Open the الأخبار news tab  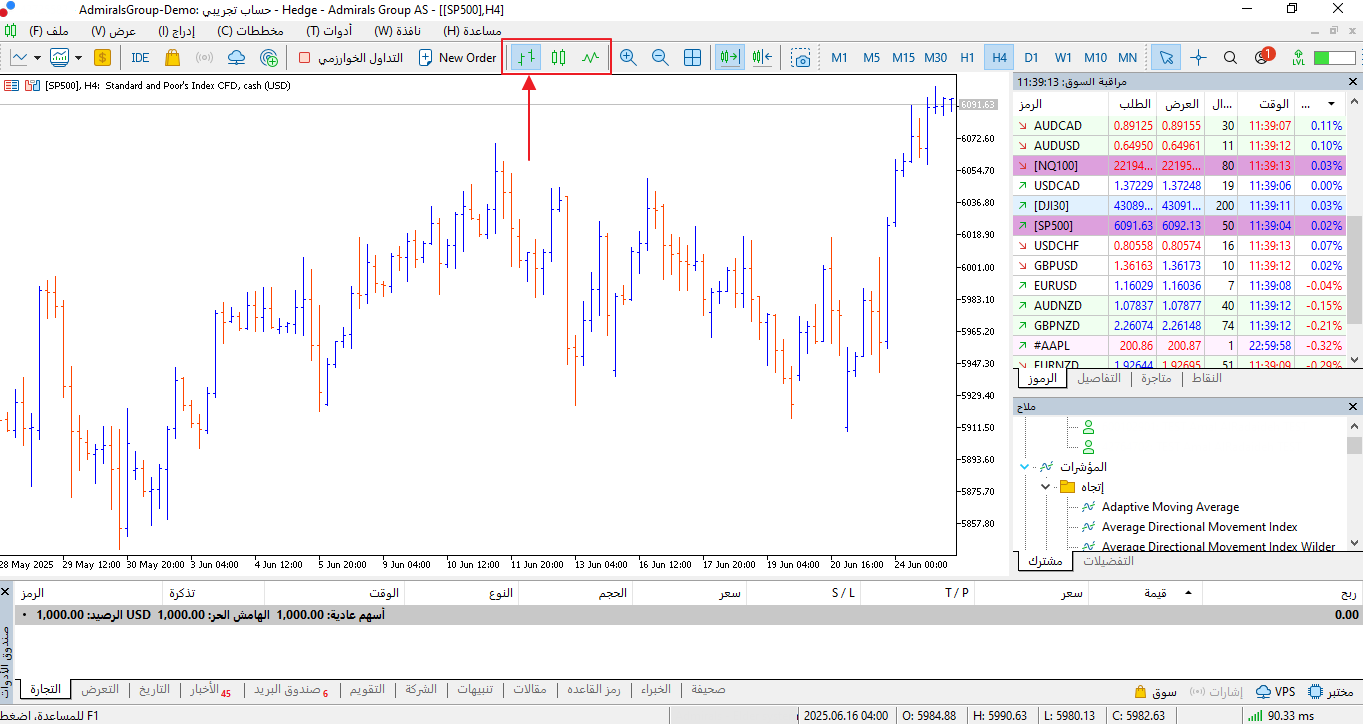(x=210, y=690)
